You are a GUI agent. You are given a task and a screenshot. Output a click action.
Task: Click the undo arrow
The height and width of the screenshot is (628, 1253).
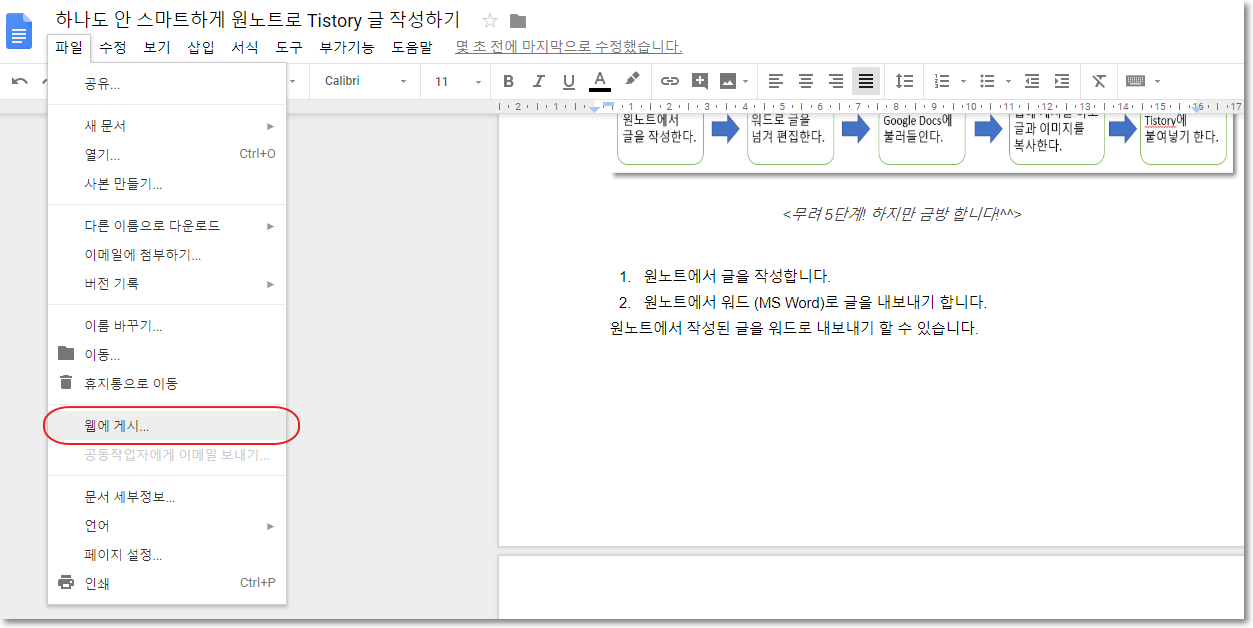pos(20,81)
